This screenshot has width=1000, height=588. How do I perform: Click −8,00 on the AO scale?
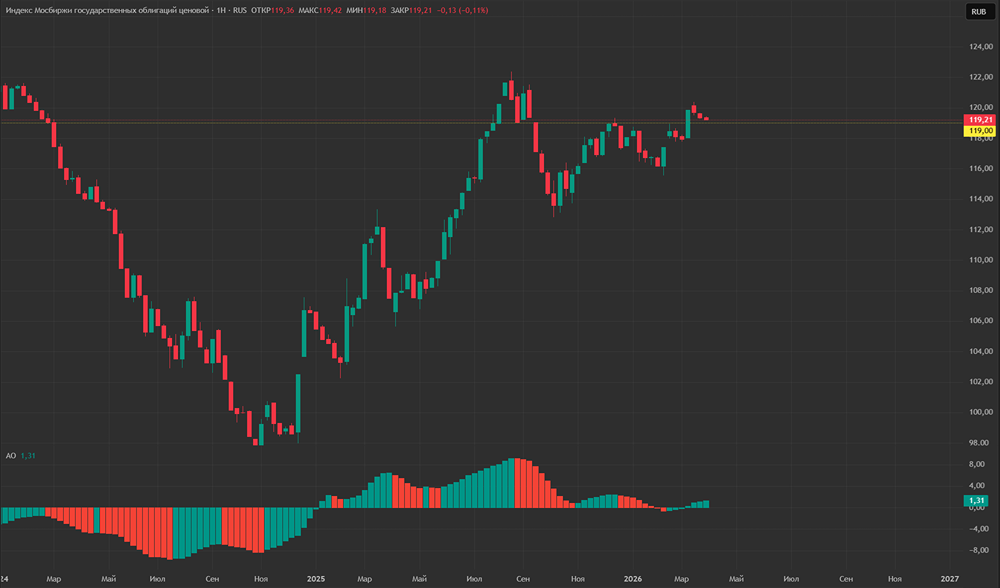(x=978, y=550)
